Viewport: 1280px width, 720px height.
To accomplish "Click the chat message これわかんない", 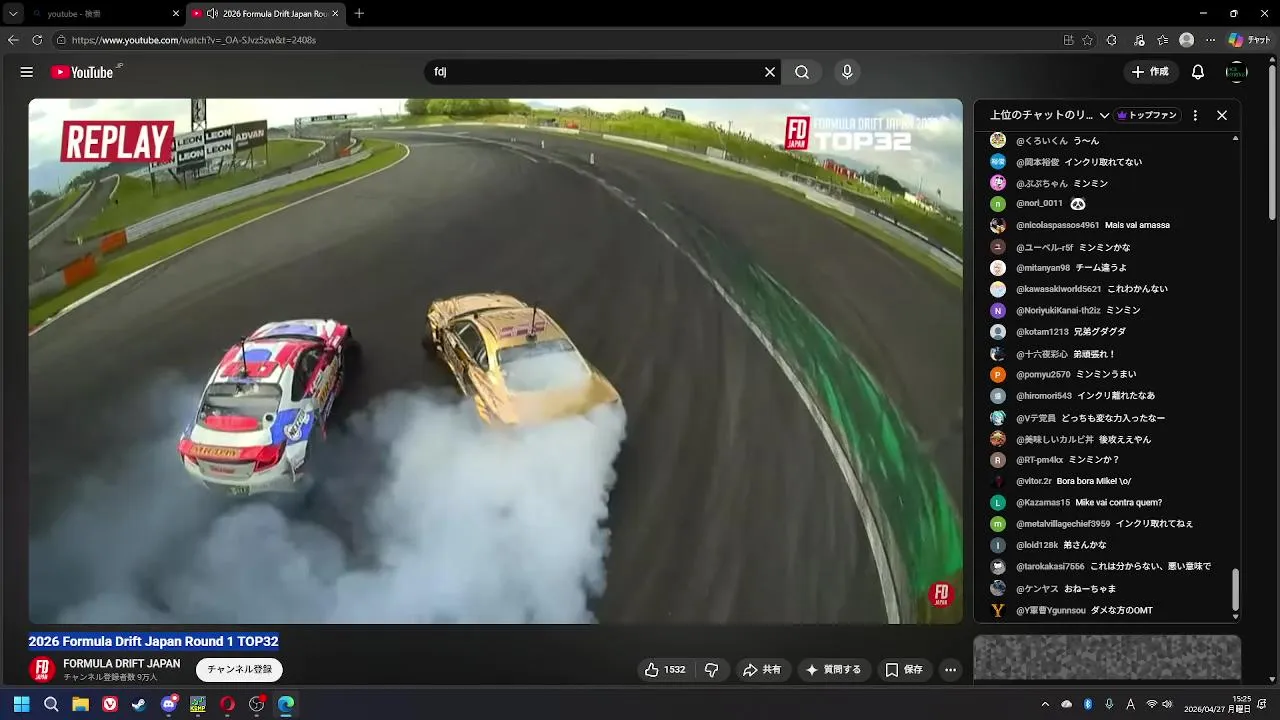I will coord(1137,289).
